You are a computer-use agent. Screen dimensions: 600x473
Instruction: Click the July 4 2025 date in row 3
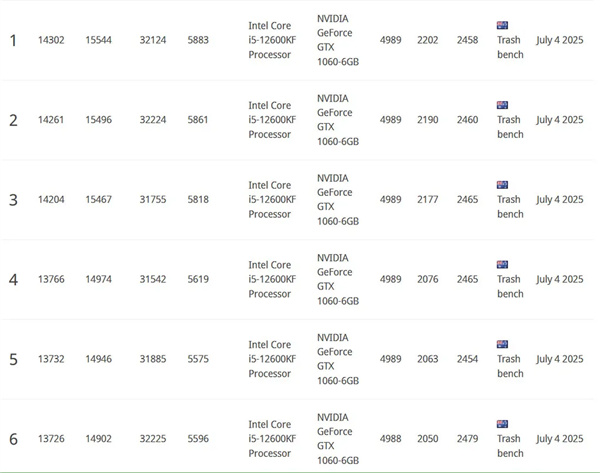pos(559,199)
